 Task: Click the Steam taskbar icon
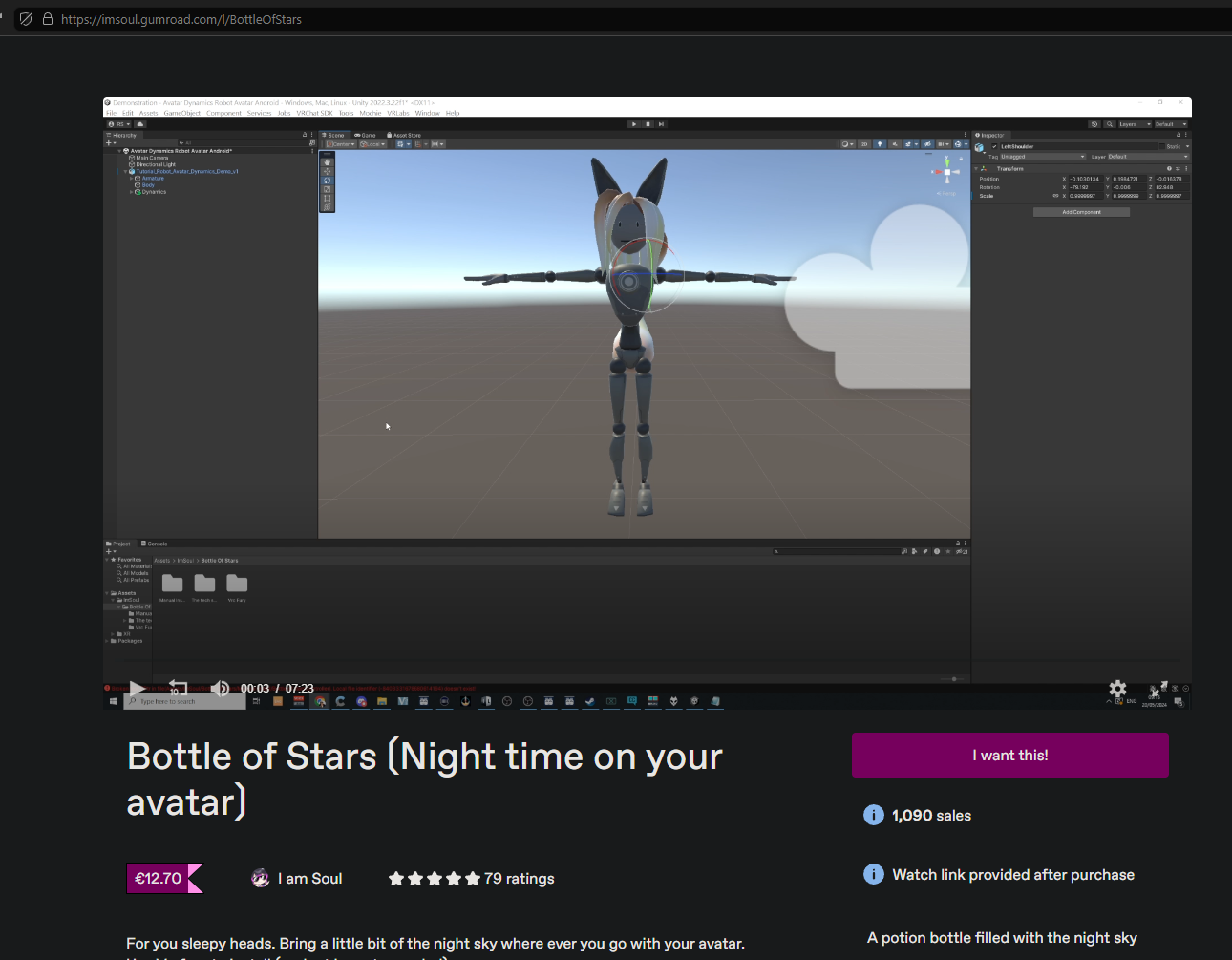pyautogui.click(x=590, y=701)
